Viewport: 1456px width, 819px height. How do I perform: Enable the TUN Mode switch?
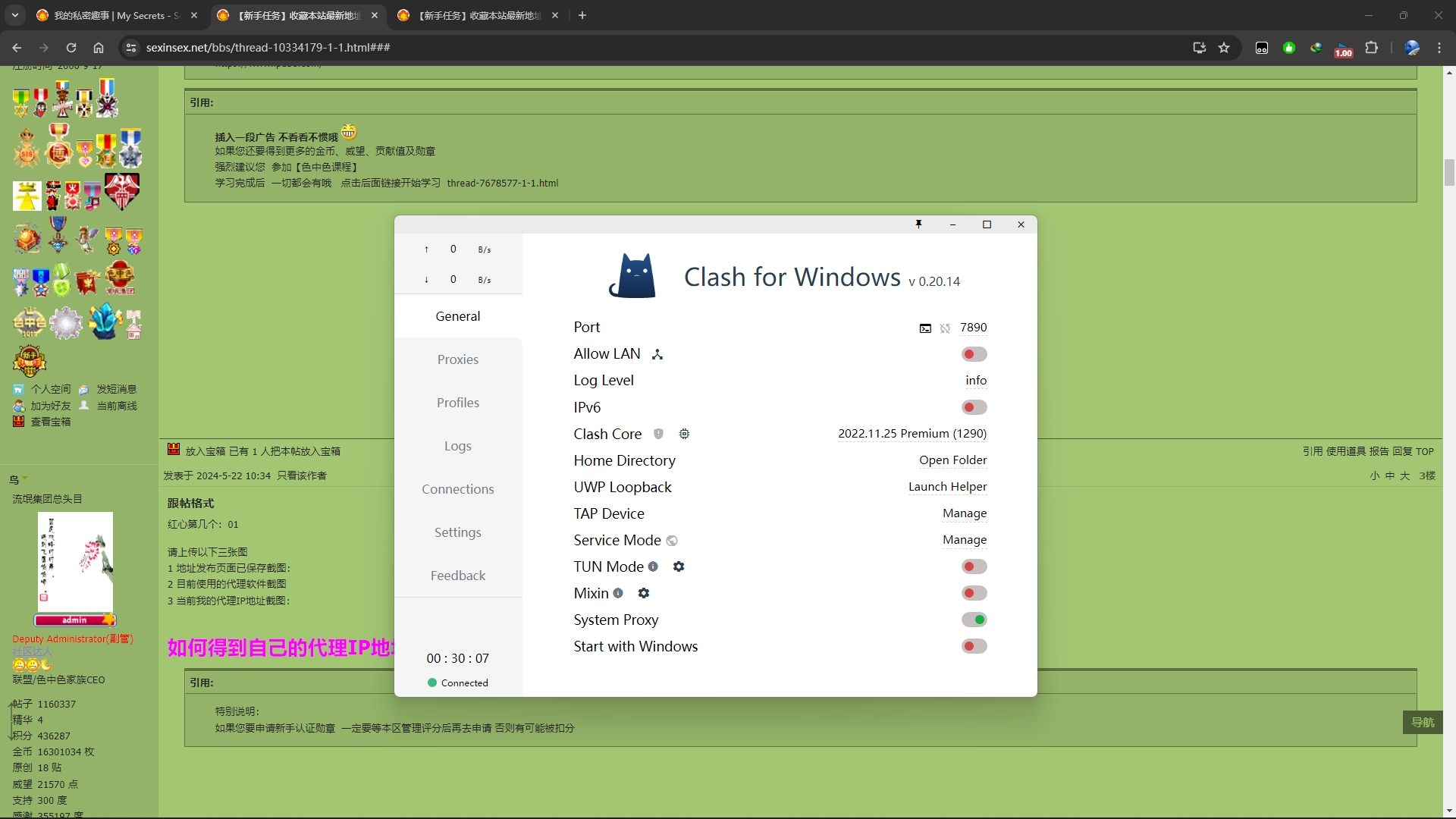(x=974, y=566)
